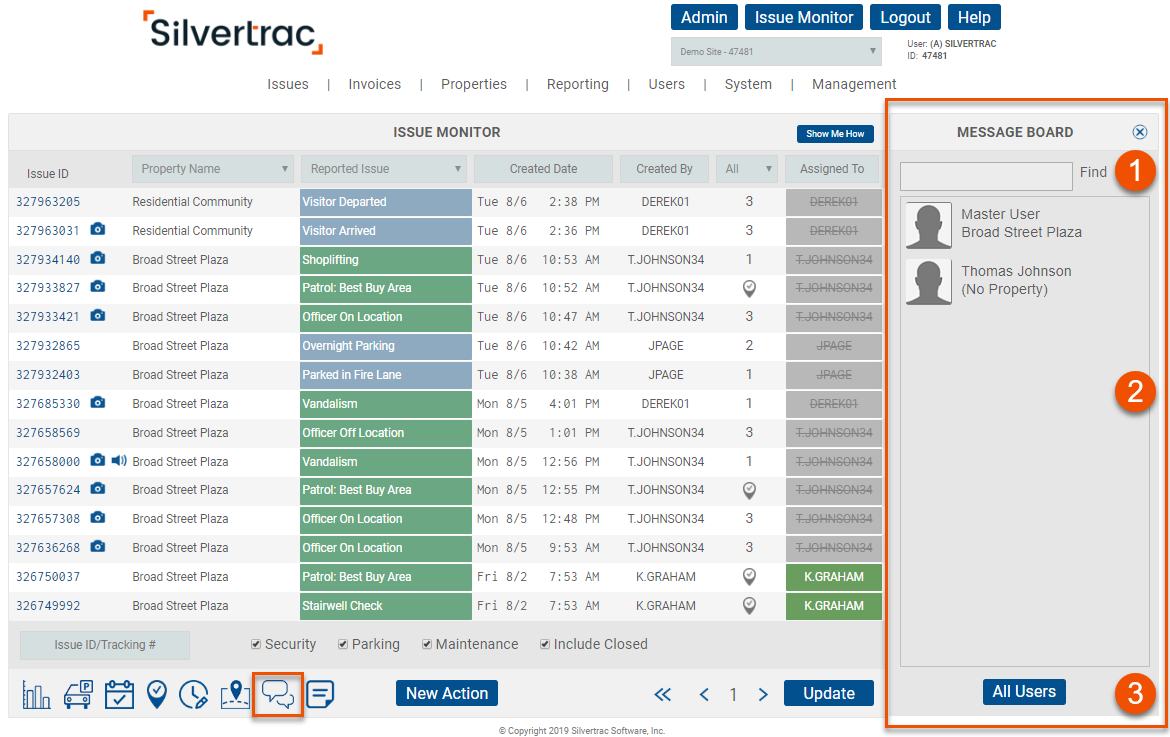This screenshot has width=1170, height=737.
Task: Click checkpoint pin in row 327657624
Action: click(x=749, y=490)
